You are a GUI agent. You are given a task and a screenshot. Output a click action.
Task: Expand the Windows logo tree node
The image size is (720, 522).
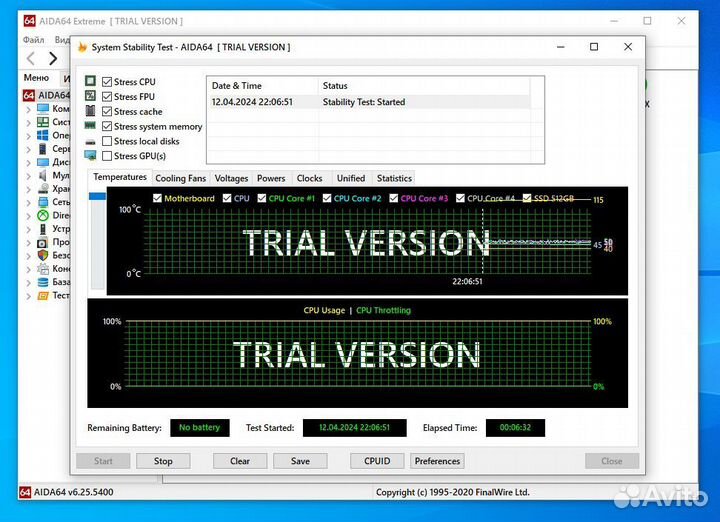pos(28,136)
